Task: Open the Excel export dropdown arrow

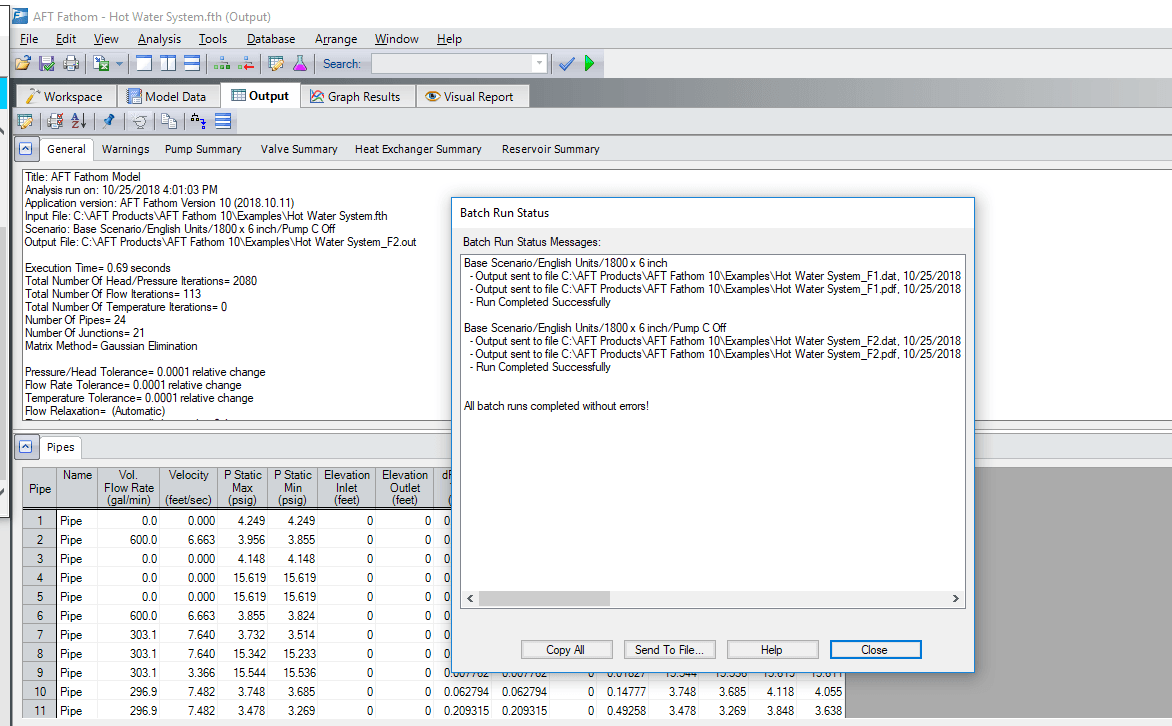Action: [119, 64]
